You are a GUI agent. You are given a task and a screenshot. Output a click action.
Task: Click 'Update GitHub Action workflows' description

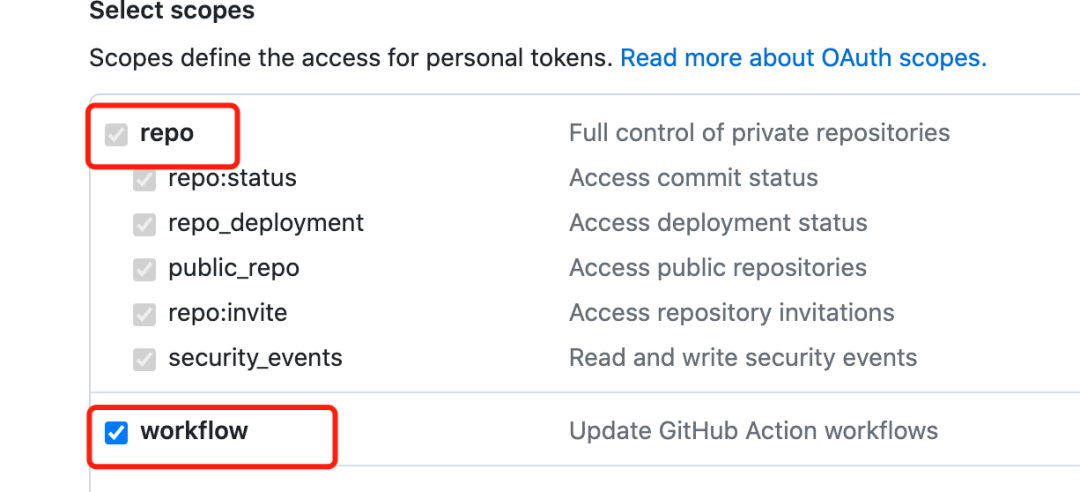point(753,432)
